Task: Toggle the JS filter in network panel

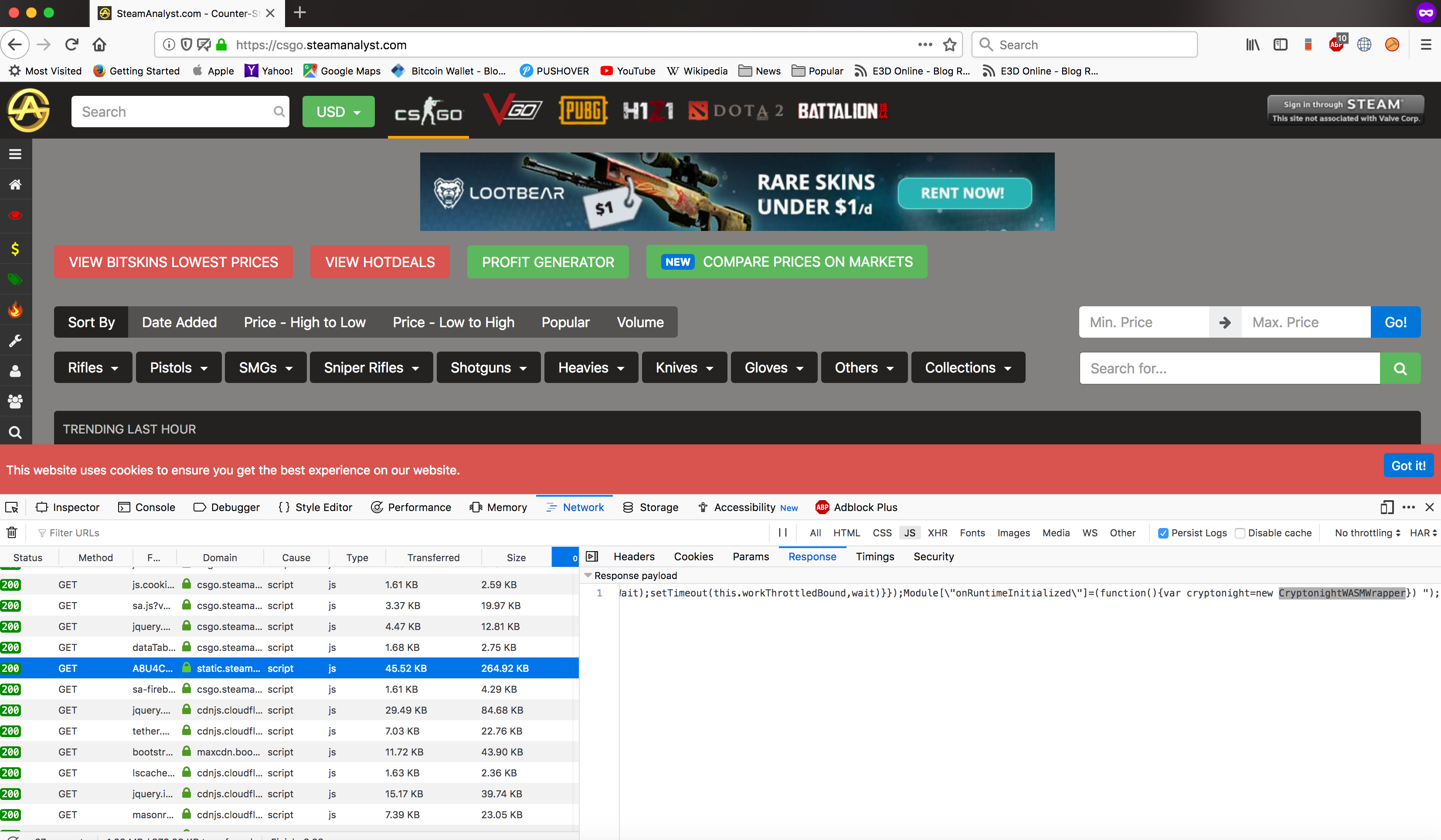Action: click(x=909, y=532)
